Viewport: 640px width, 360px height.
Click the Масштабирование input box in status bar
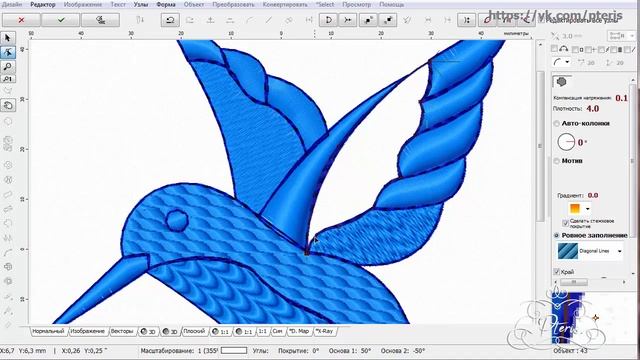tap(233, 351)
